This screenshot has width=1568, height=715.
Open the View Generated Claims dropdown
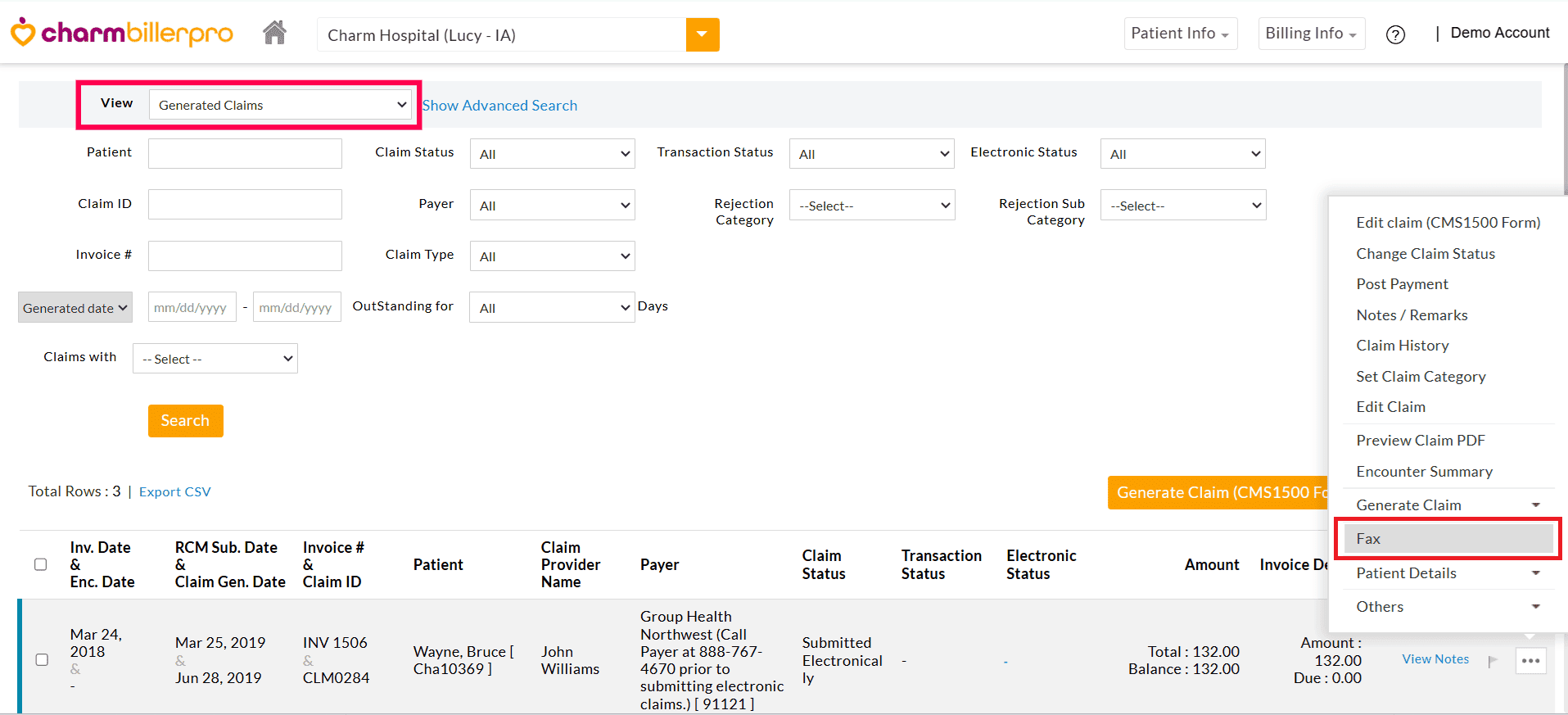280,105
